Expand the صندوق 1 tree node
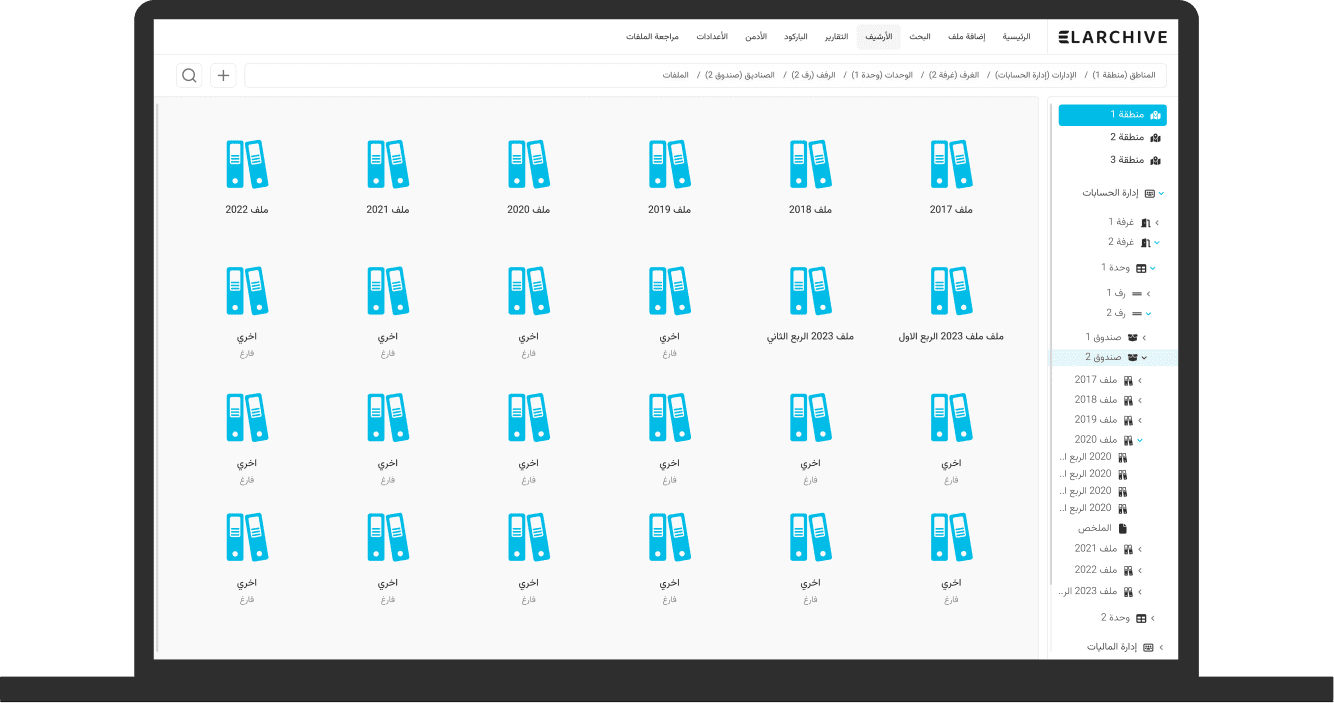This screenshot has width=1334, height=703. point(1144,338)
